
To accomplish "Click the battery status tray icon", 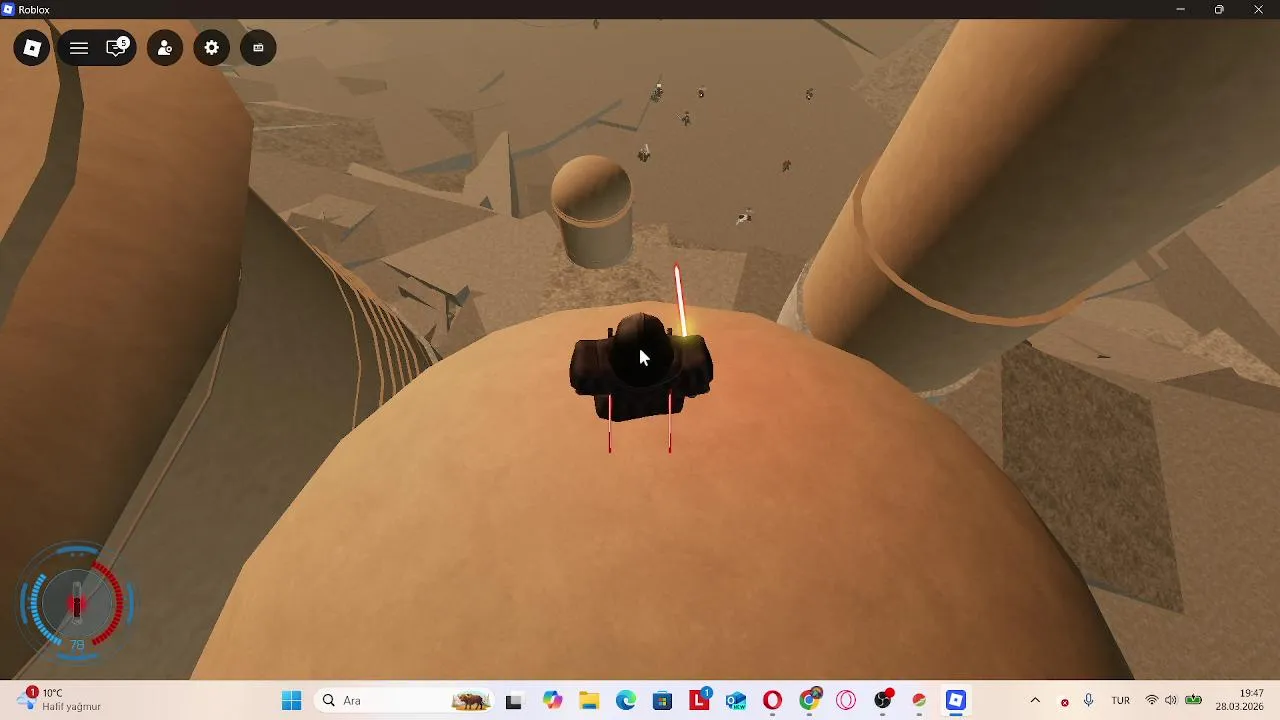I will tap(1193, 701).
